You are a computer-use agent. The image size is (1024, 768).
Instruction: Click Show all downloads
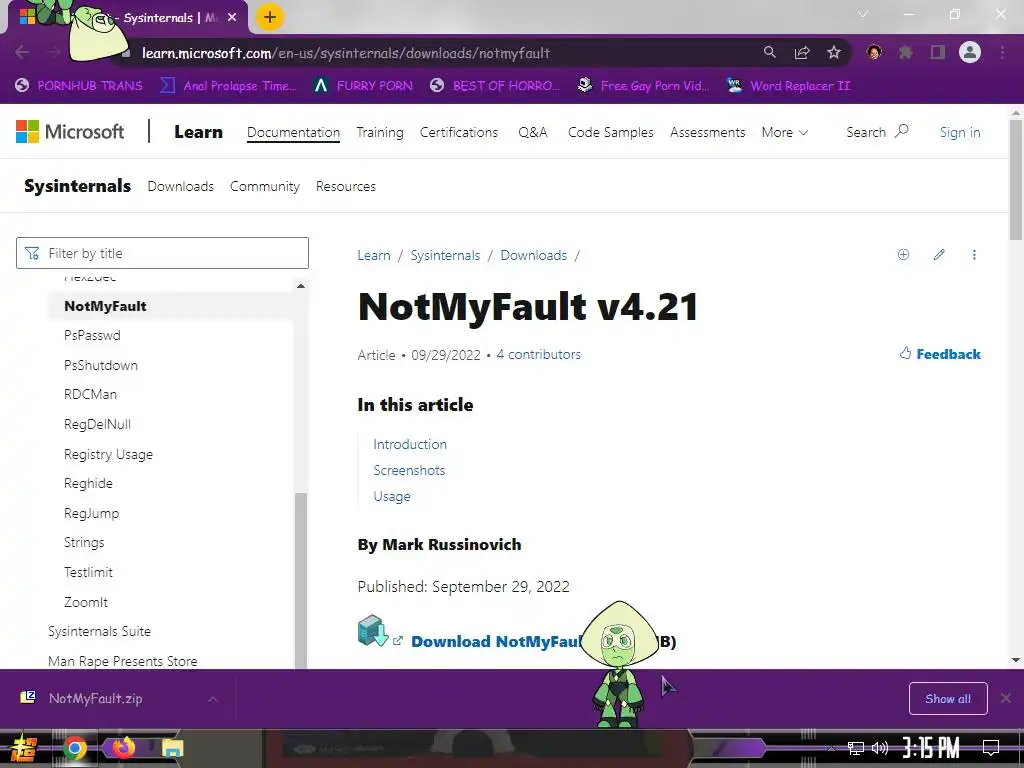pos(948,699)
